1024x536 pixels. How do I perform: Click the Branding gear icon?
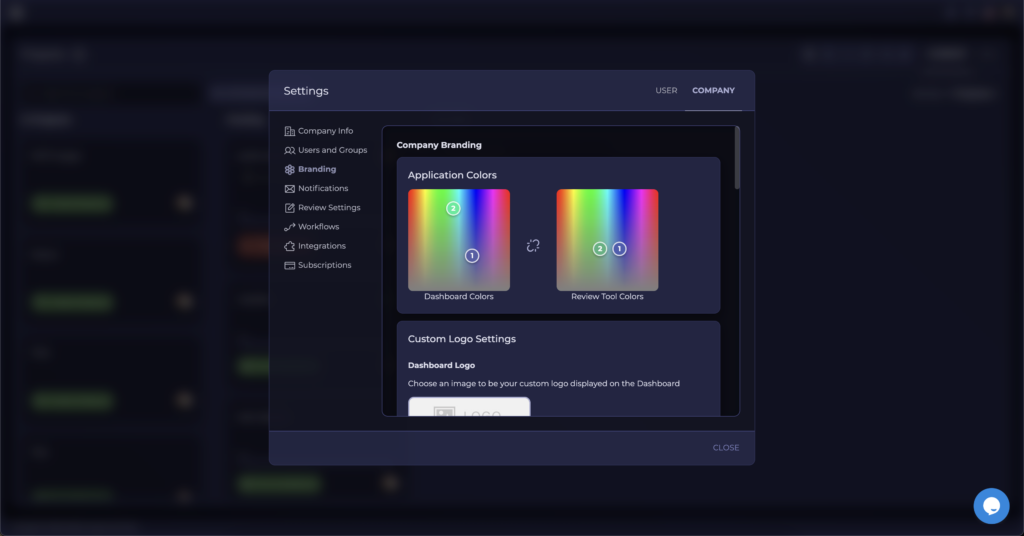pos(289,169)
